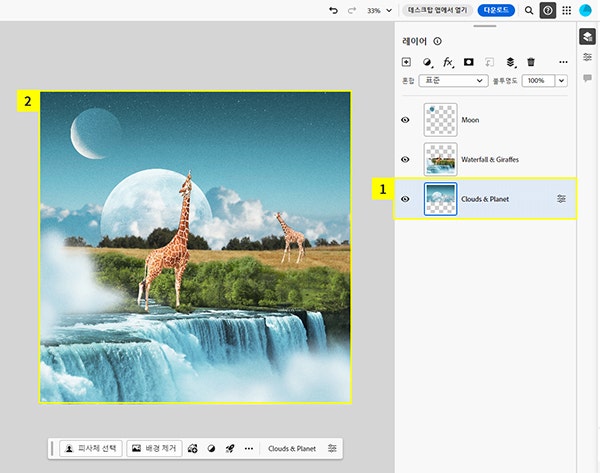The height and width of the screenshot is (473, 600).
Task: Toggle visibility of Clouds & Planet layer
Action: click(406, 199)
